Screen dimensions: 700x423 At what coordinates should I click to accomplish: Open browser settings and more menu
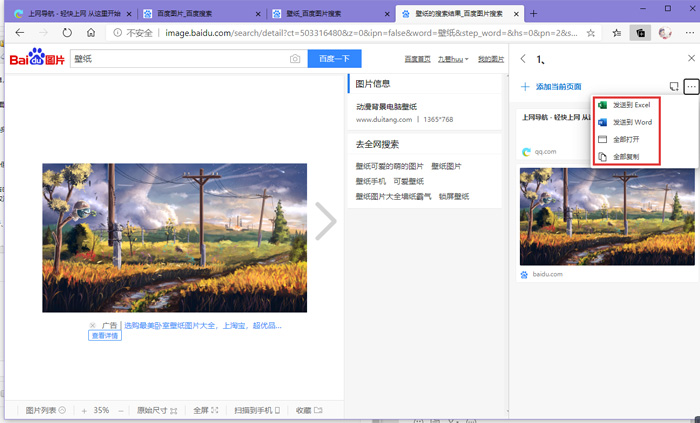tap(689, 33)
